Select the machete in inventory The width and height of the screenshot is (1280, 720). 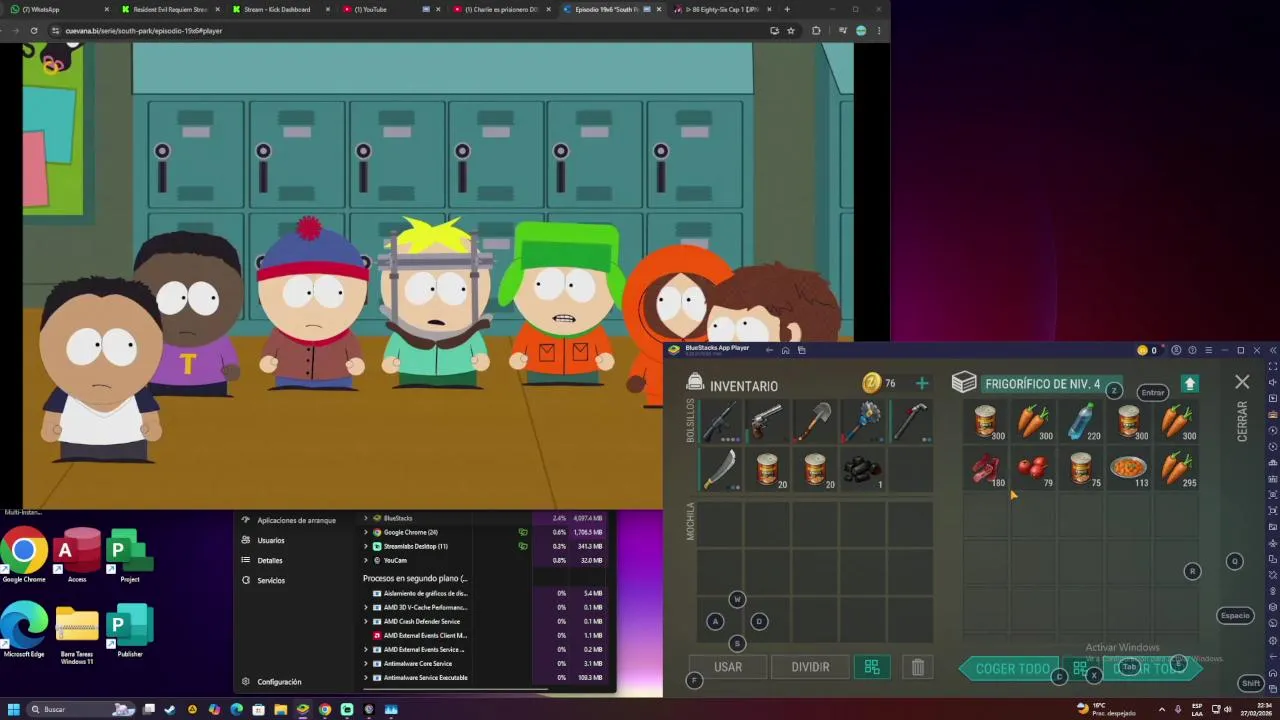(x=720, y=468)
